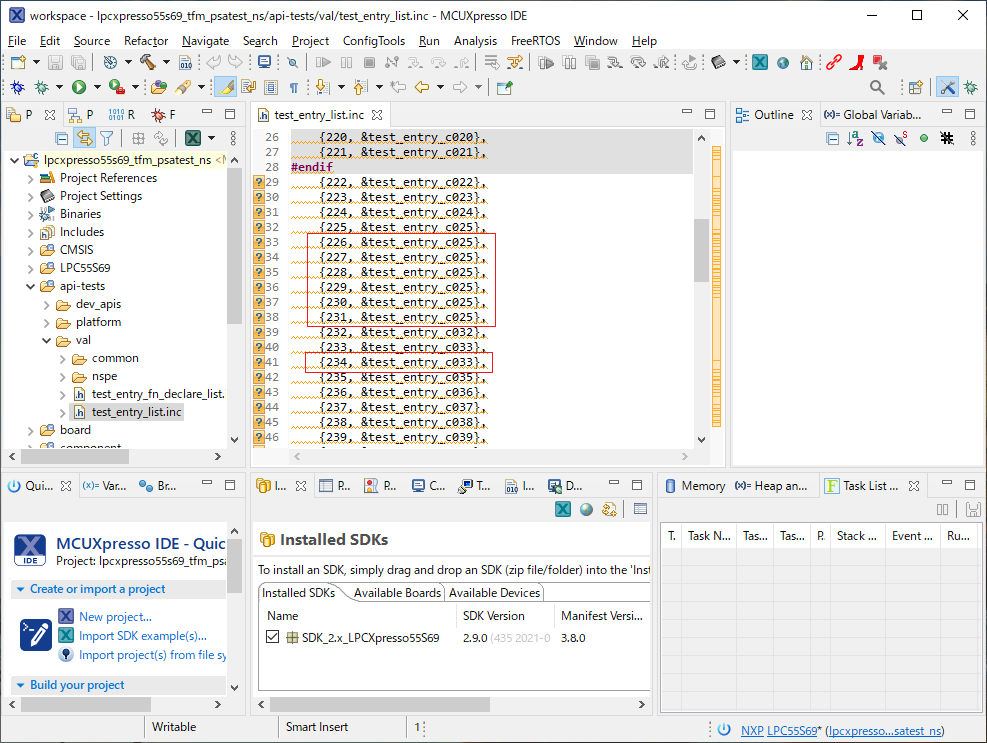Expand the CMSIS folder
Viewport: 987px width, 743px height.
pos(30,250)
